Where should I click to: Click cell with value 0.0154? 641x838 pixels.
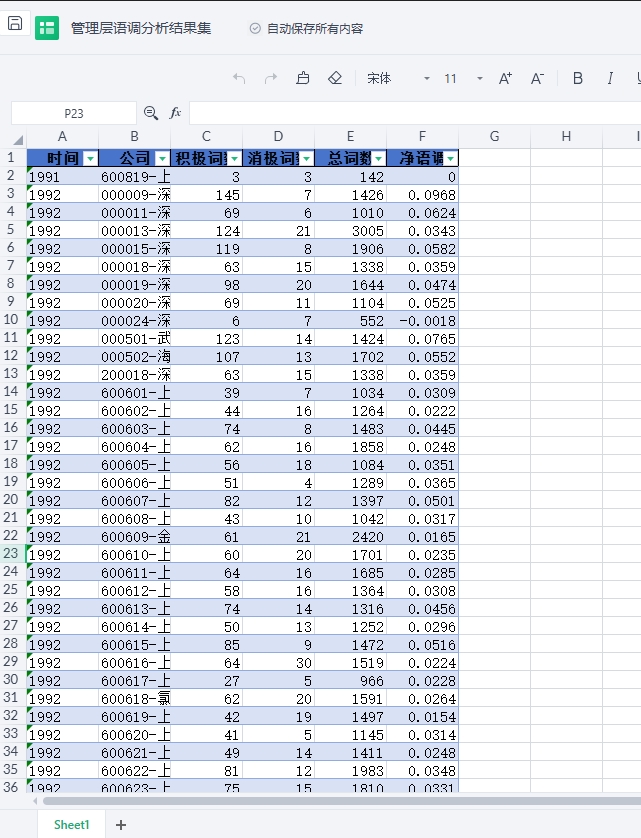tap(422, 717)
